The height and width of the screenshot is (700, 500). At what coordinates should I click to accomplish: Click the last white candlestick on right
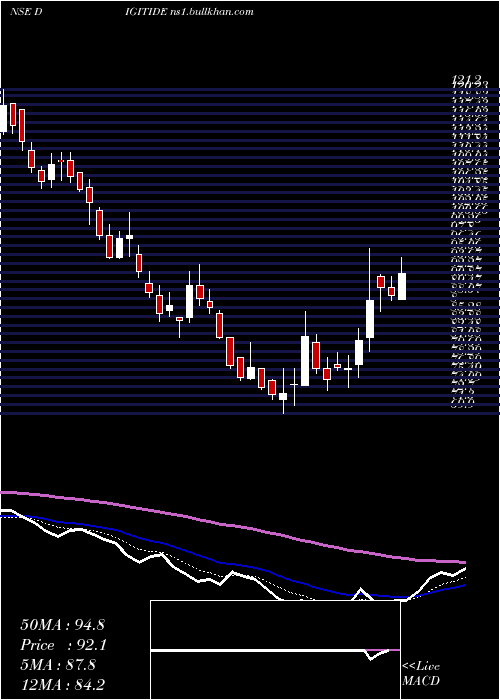[x=402, y=286]
